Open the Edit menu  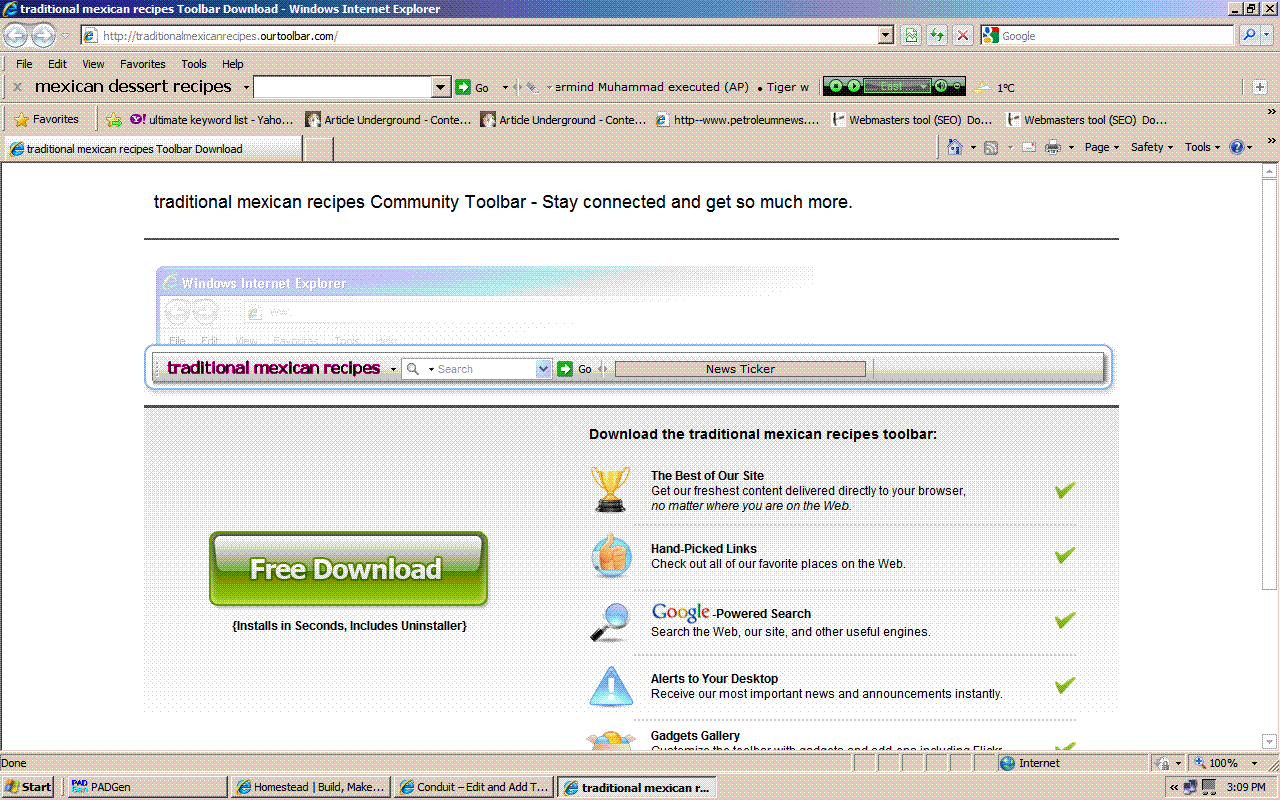58,64
